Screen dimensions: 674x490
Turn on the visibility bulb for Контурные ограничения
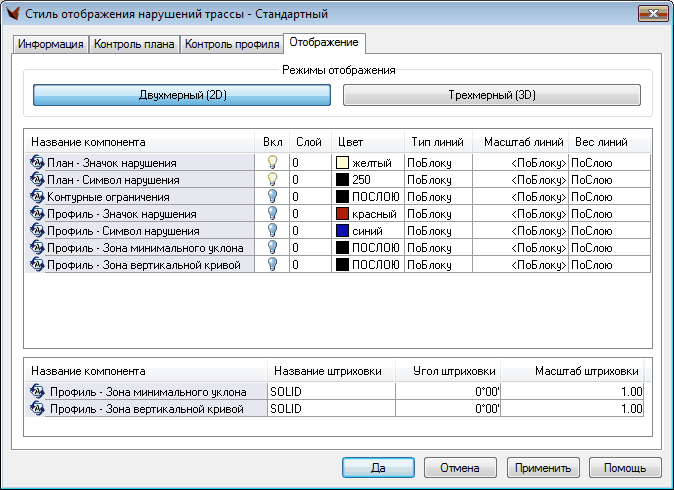(270, 197)
